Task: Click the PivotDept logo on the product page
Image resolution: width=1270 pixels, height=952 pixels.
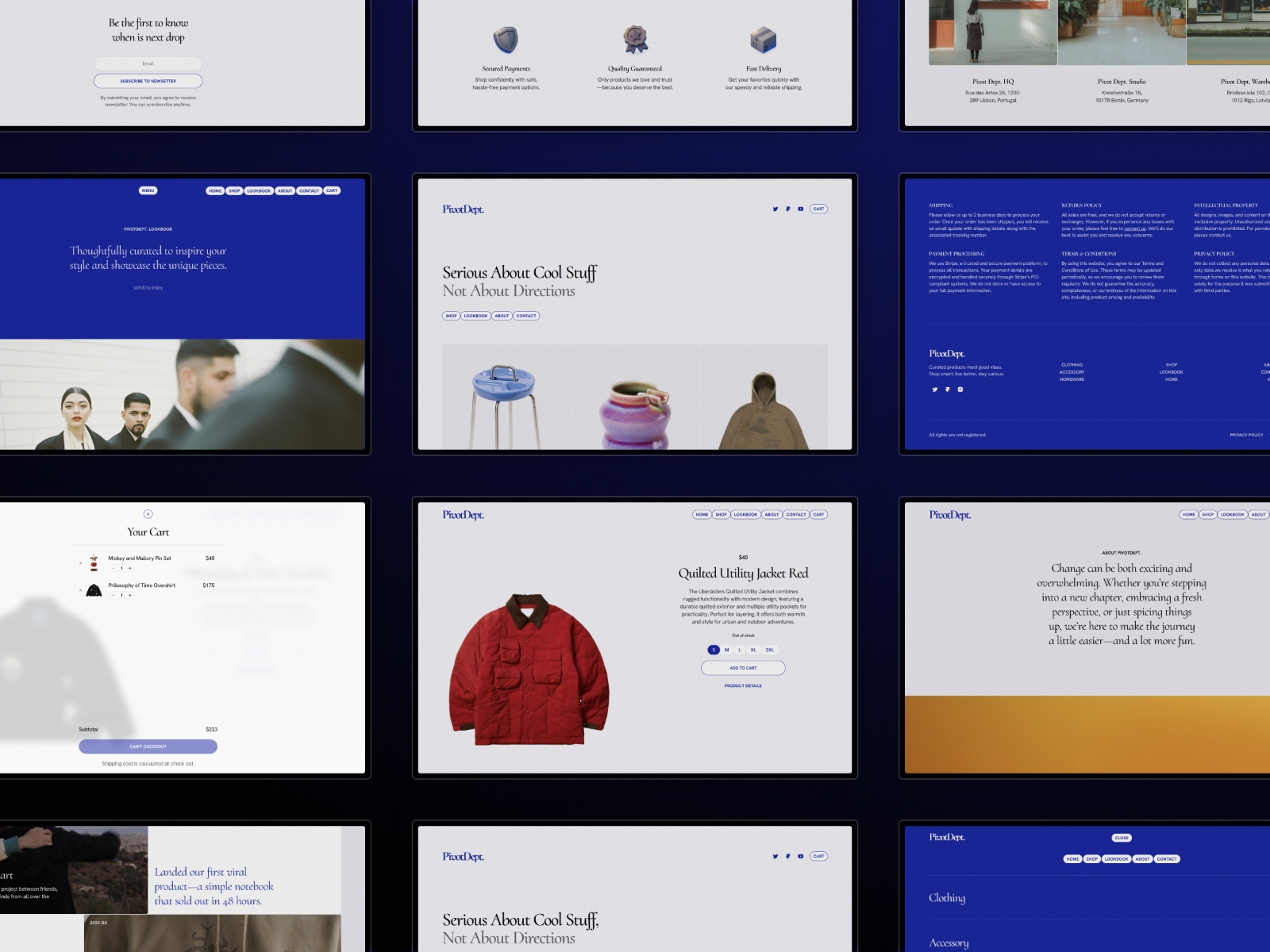Action: click(464, 515)
